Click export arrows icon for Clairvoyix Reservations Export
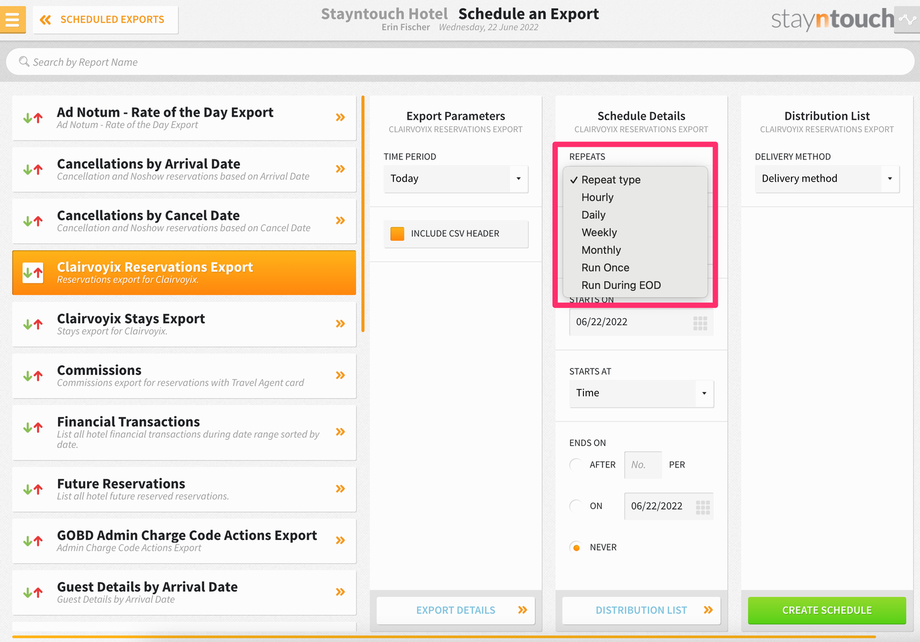 (x=33, y=272)
